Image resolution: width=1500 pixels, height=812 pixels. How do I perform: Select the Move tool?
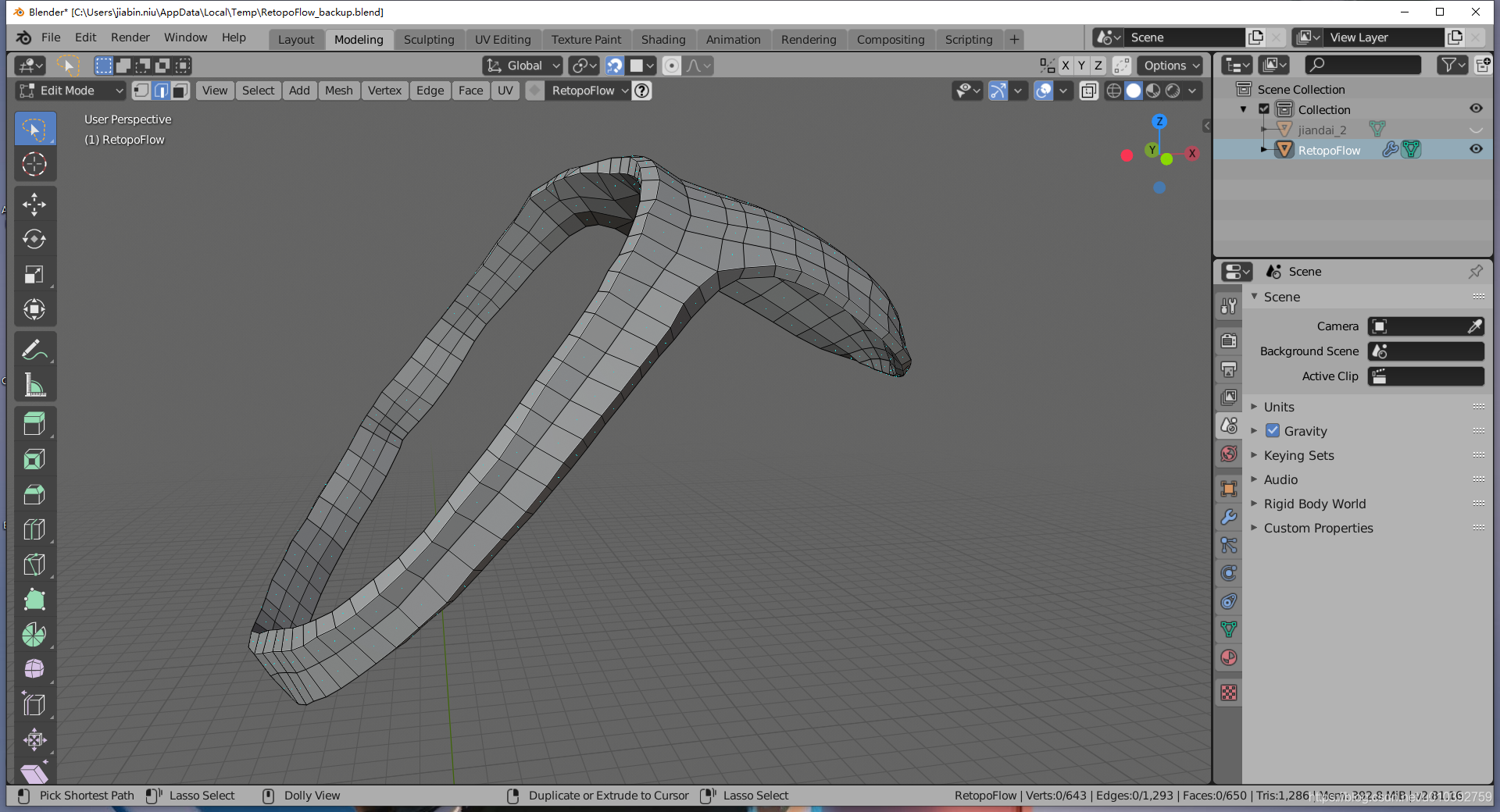point(34,204)
